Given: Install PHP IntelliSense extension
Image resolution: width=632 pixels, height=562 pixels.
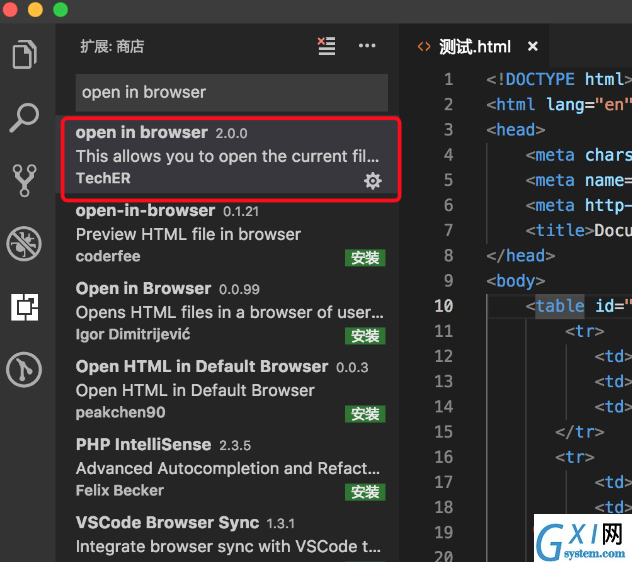Looking at the screenshot, I should click(365, 492).
